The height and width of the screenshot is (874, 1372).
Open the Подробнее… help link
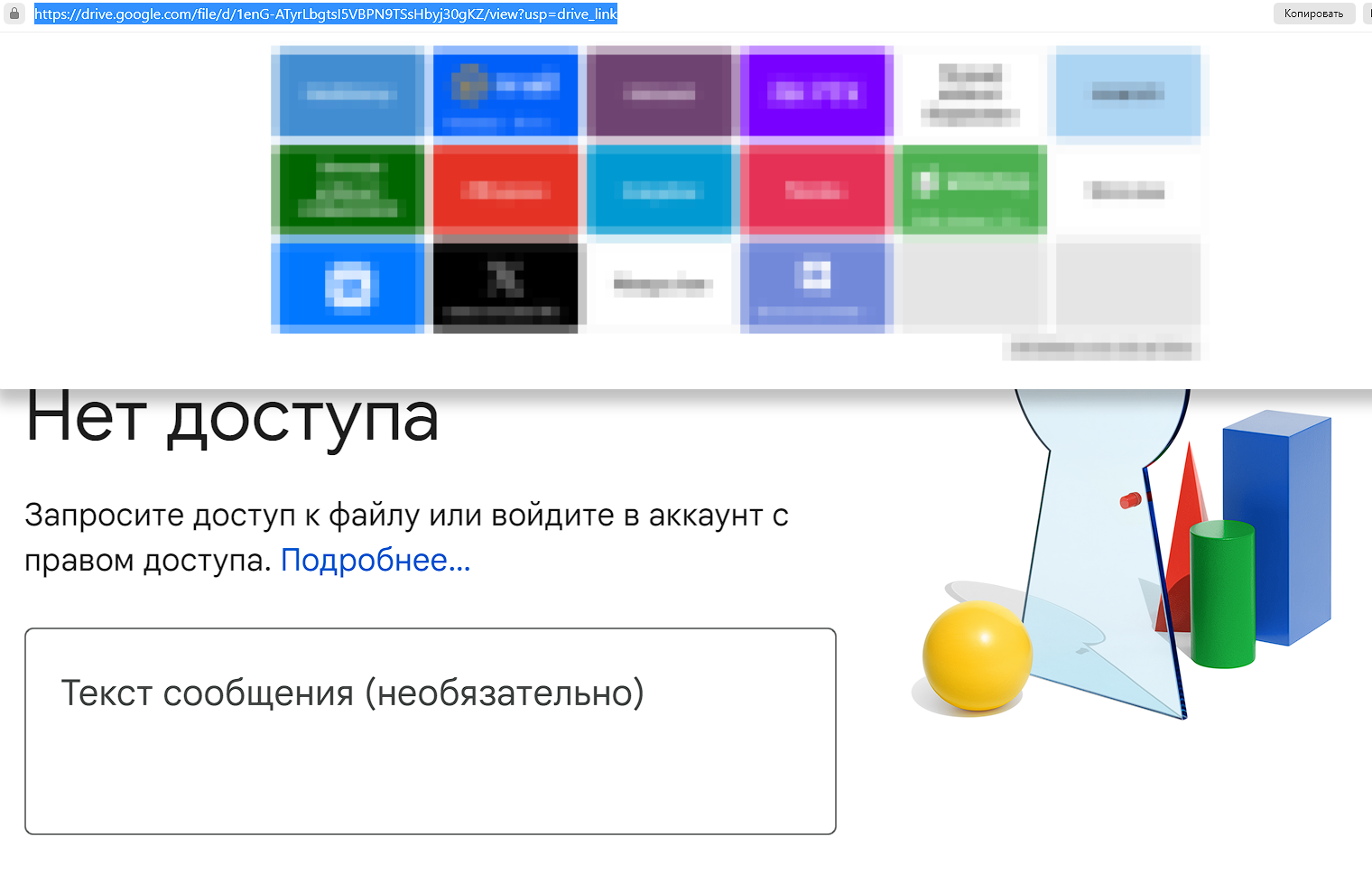point(375,561)
